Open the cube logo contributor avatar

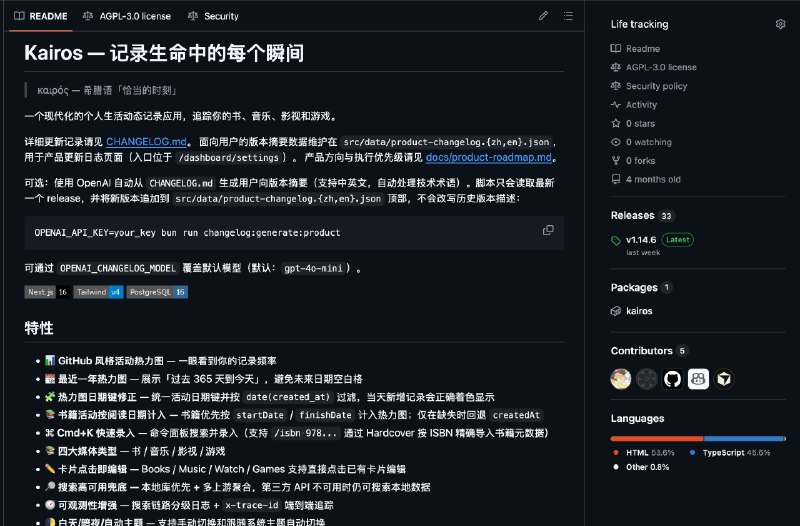click(724, 379)
